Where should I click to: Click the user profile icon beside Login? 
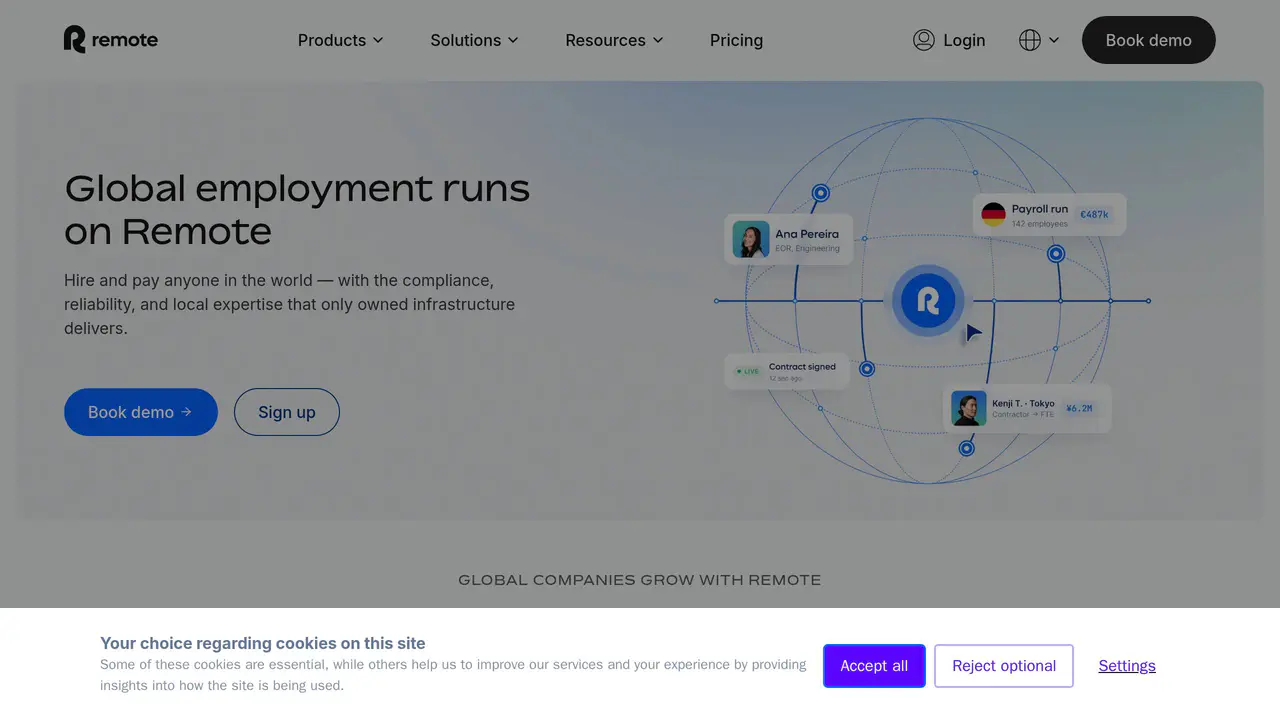[924, 40]
